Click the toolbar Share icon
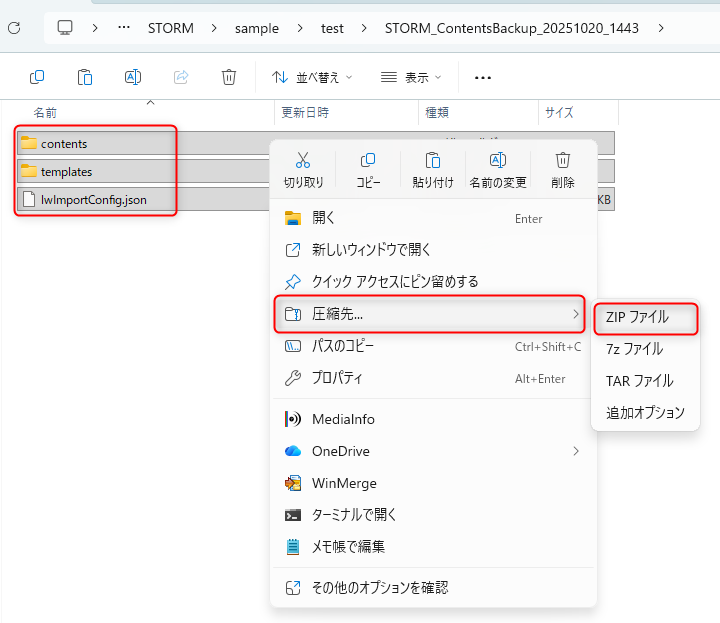The image size is (720, 623). pos(181,77)
